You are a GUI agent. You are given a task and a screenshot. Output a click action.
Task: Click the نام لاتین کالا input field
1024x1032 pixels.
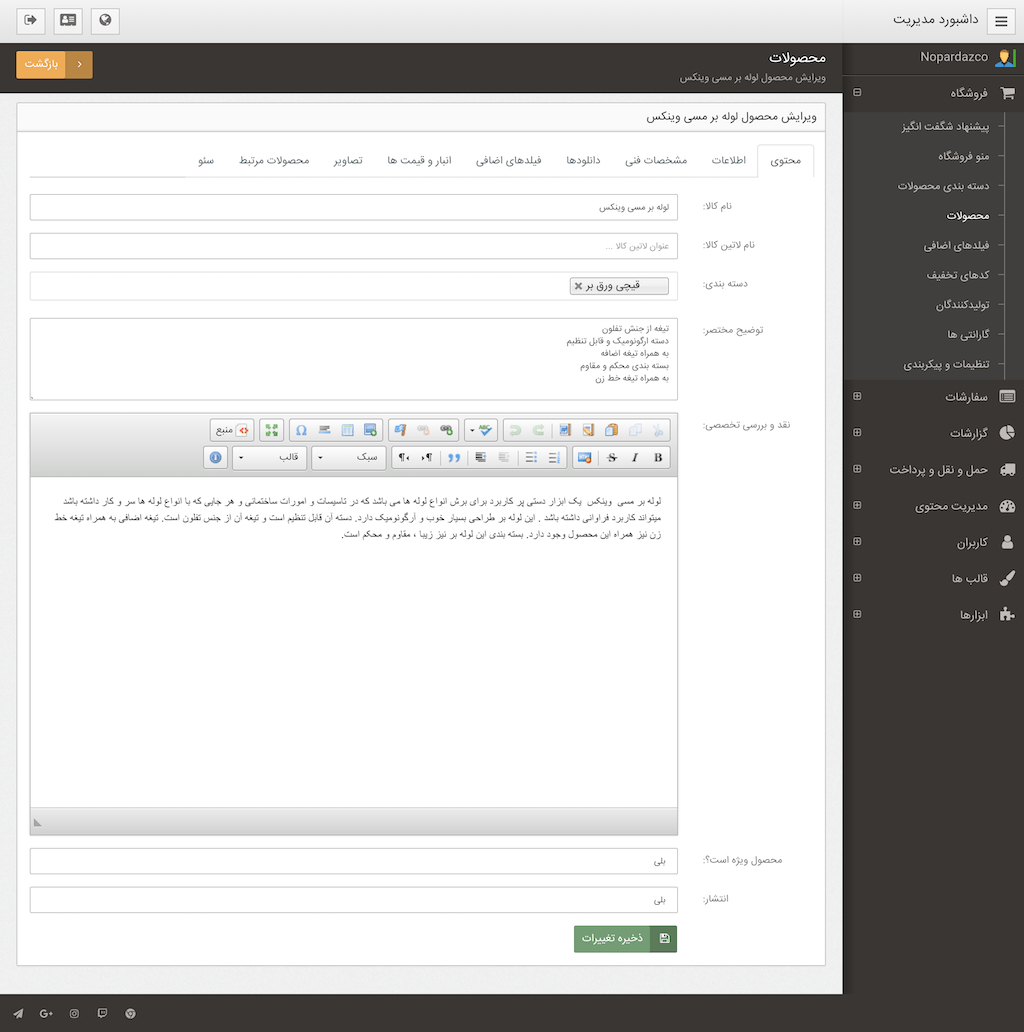coord(354,246)
